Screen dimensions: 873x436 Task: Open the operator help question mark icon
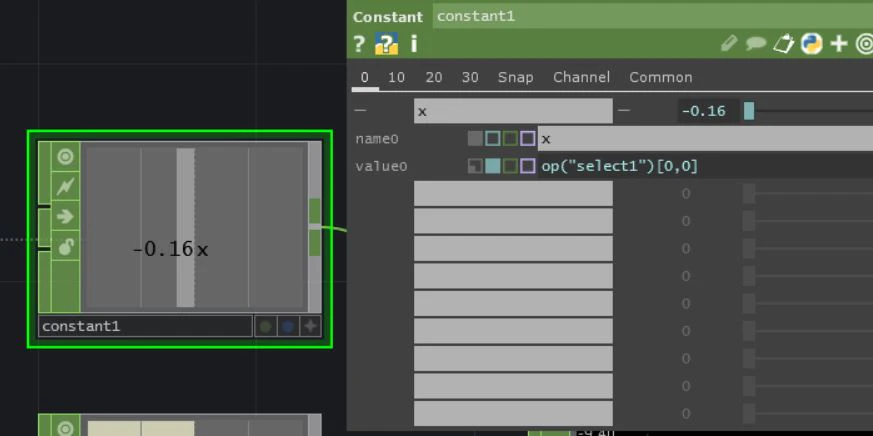point(359,43)
